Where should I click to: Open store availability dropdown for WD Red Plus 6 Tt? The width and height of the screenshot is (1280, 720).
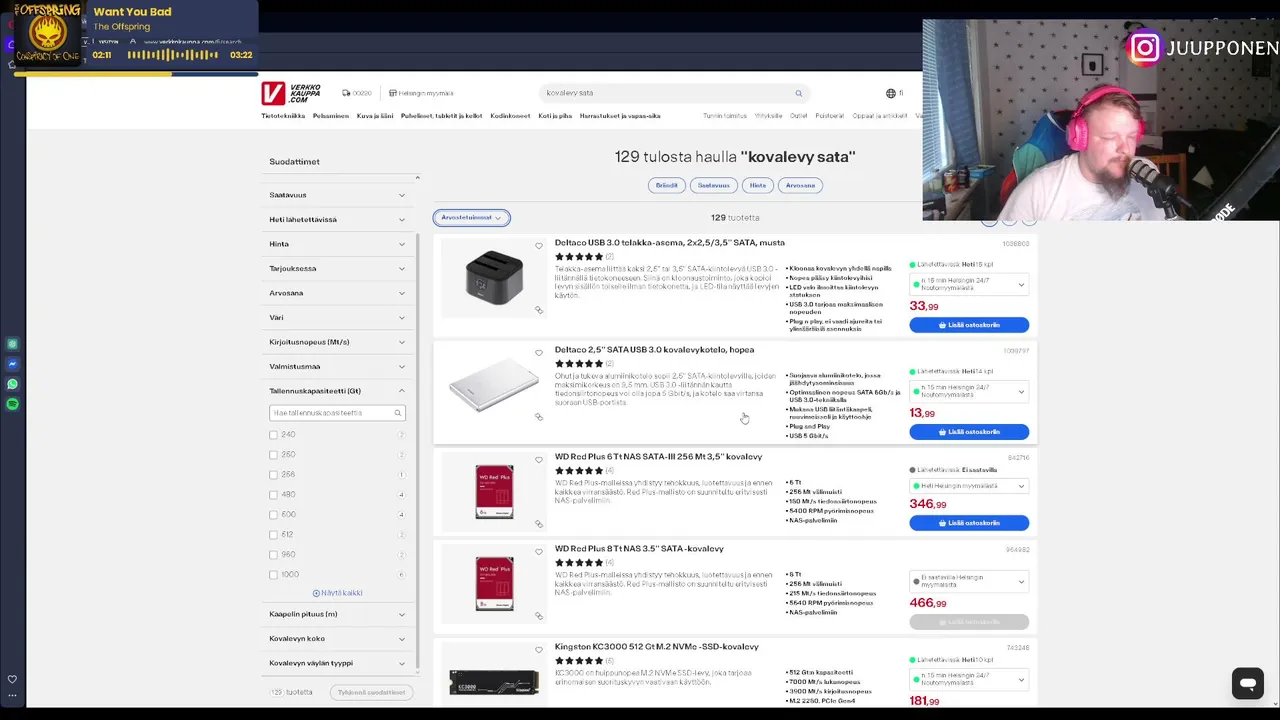coord(968,486)
